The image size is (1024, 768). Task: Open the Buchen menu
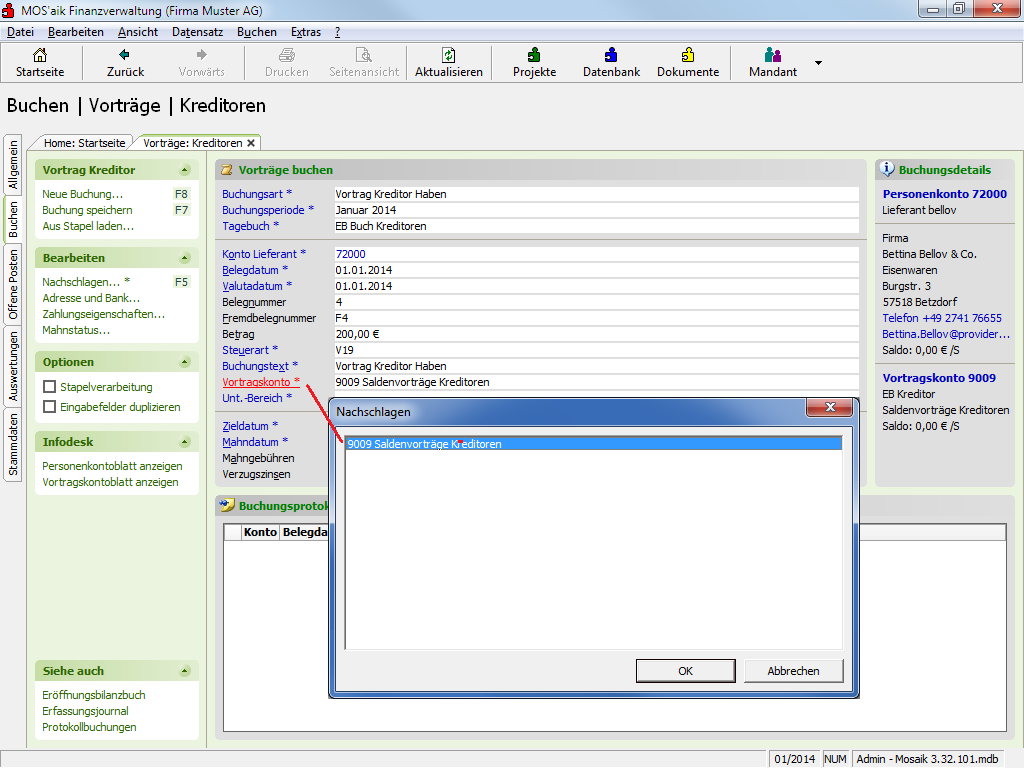257,32
